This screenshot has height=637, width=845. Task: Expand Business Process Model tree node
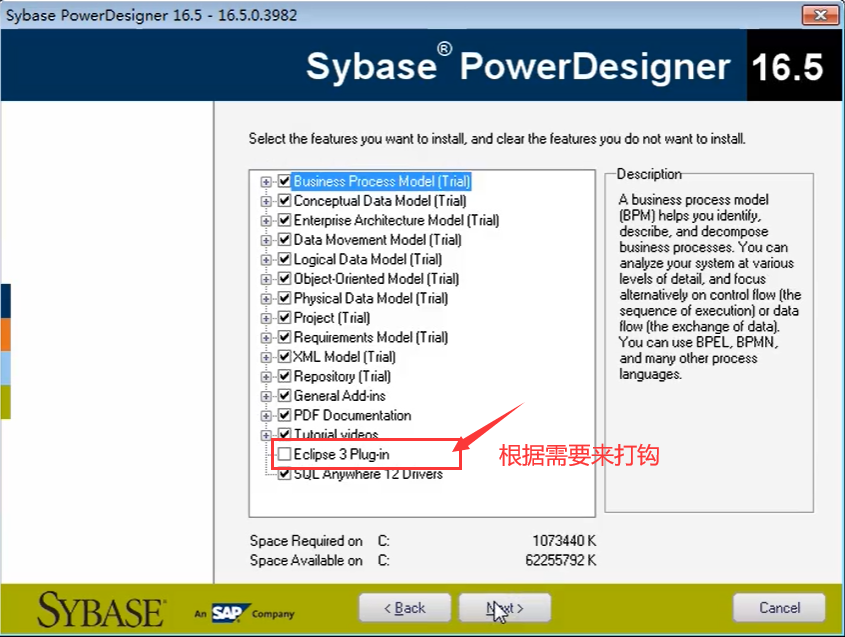click(x=266, y=182)
